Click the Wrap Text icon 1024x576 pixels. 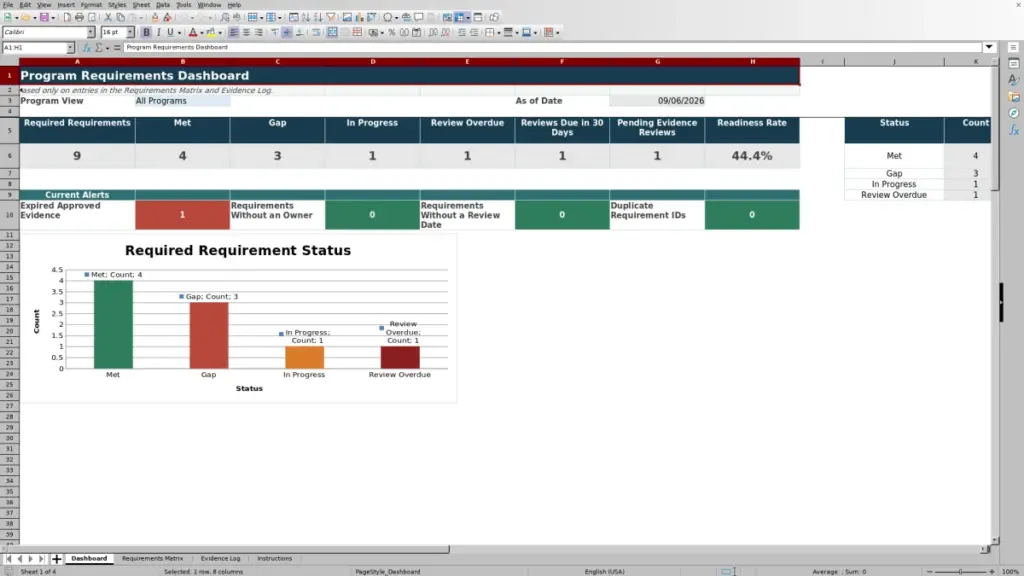(316, 32)
